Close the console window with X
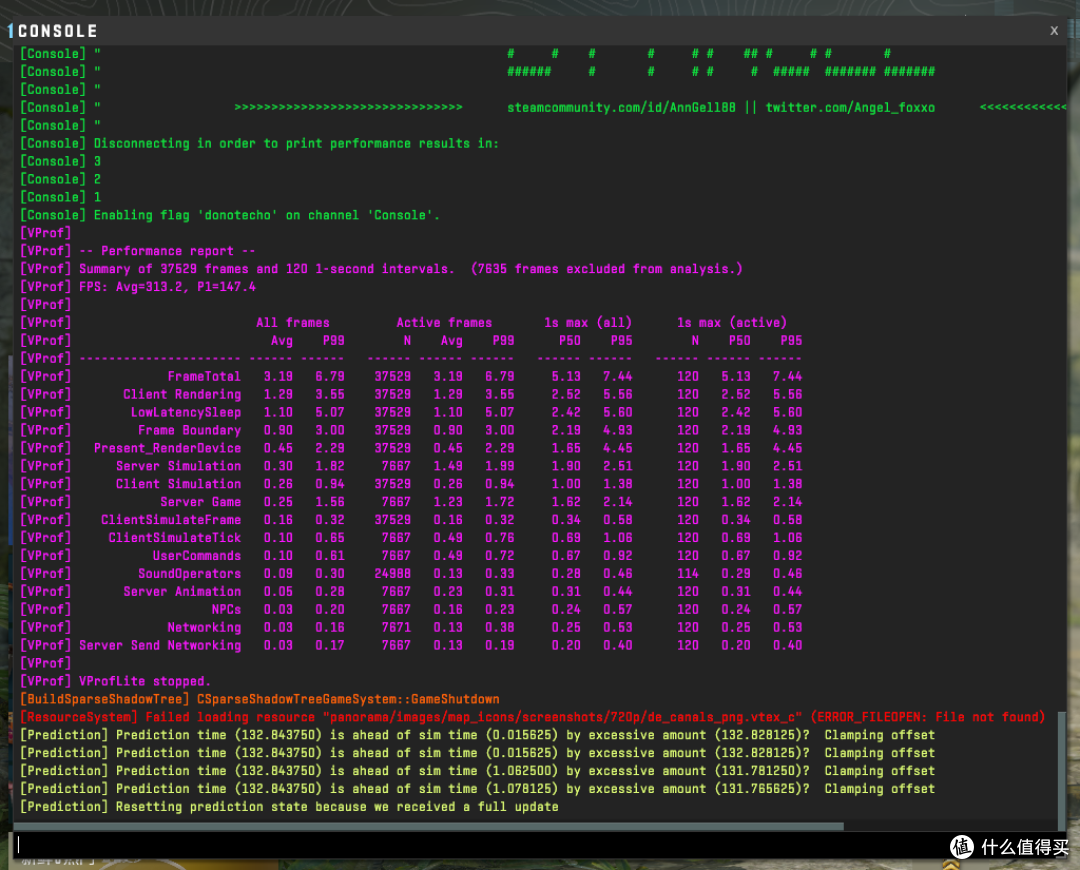The height and width of the screenshot is (870, 1080). [x=1053, y=30]
